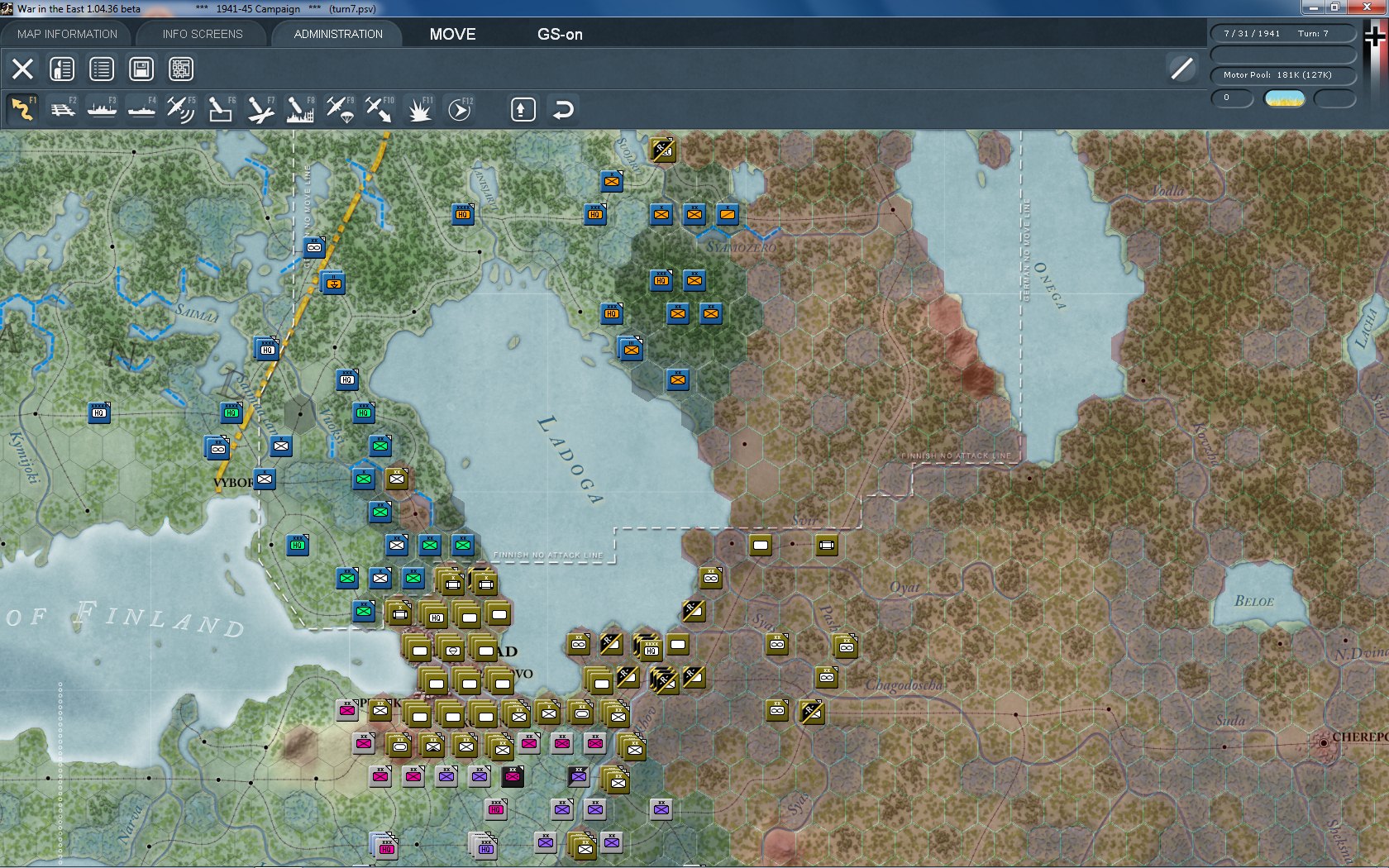Click the Motor Pool: 181K (127K) readout

[1283, 75]
